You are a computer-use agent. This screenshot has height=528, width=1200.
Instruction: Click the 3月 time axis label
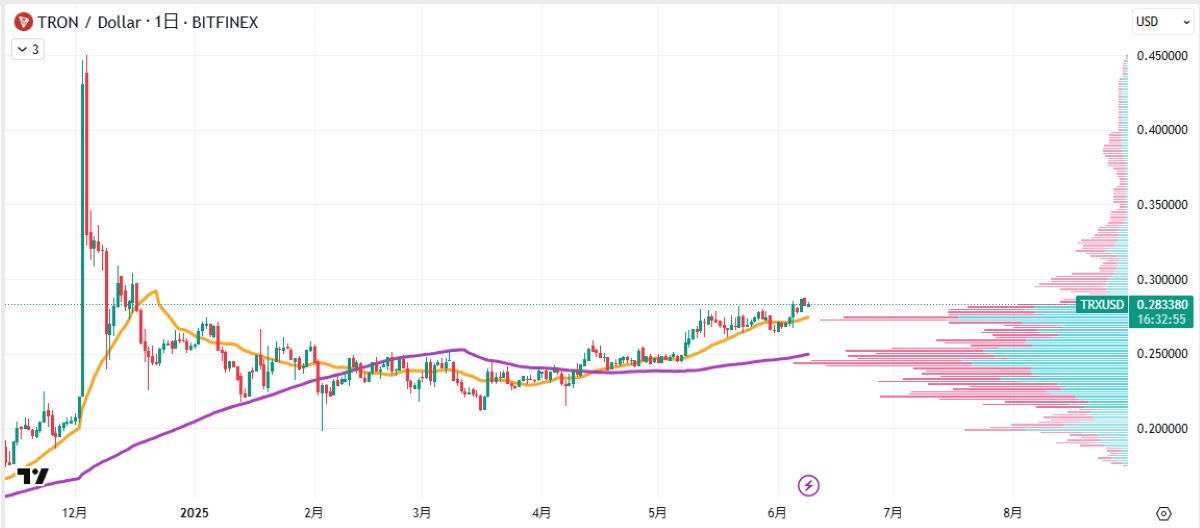(422, 513)
